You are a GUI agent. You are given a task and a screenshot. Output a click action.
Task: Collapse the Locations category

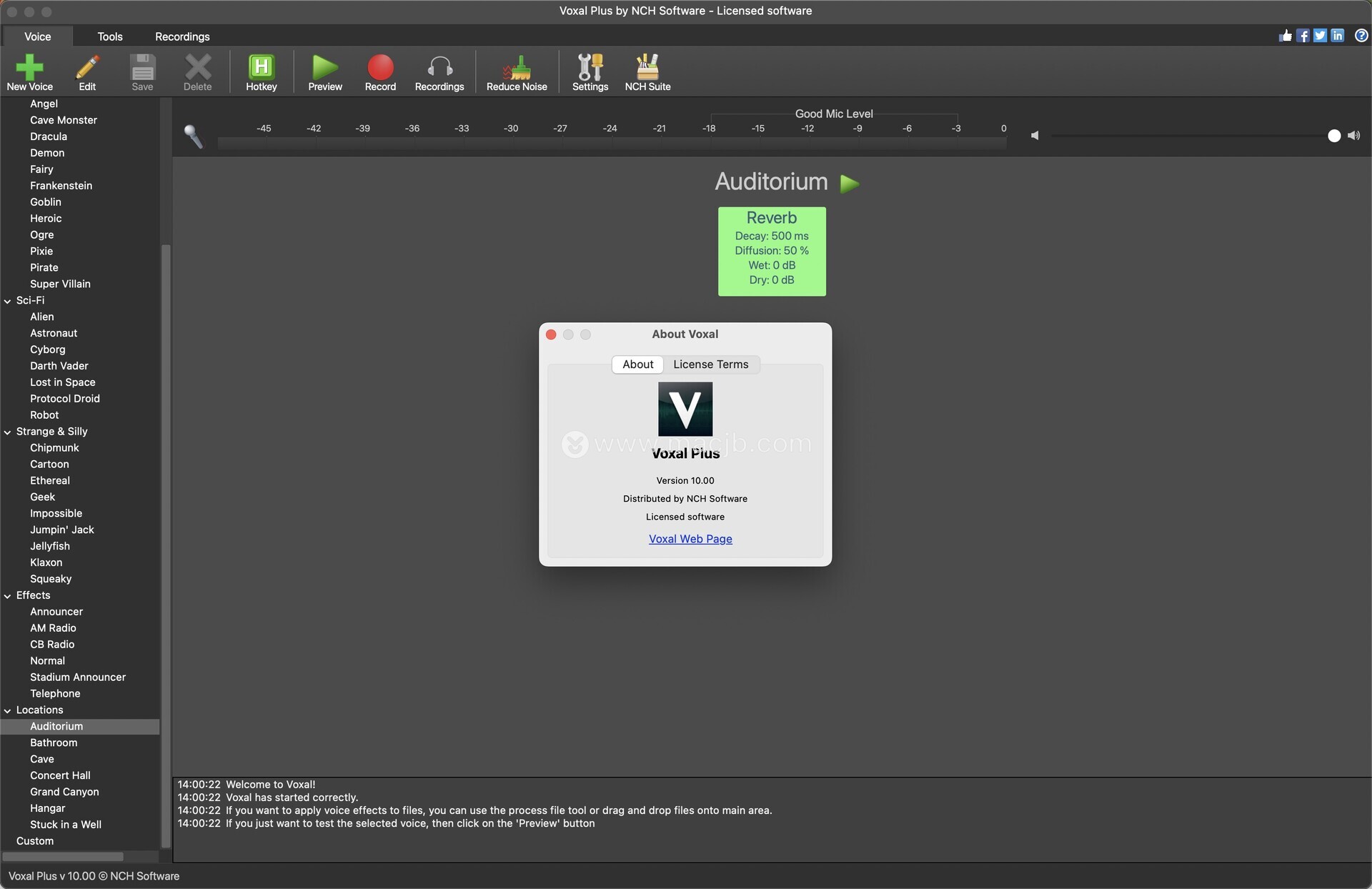coord(8,711)
